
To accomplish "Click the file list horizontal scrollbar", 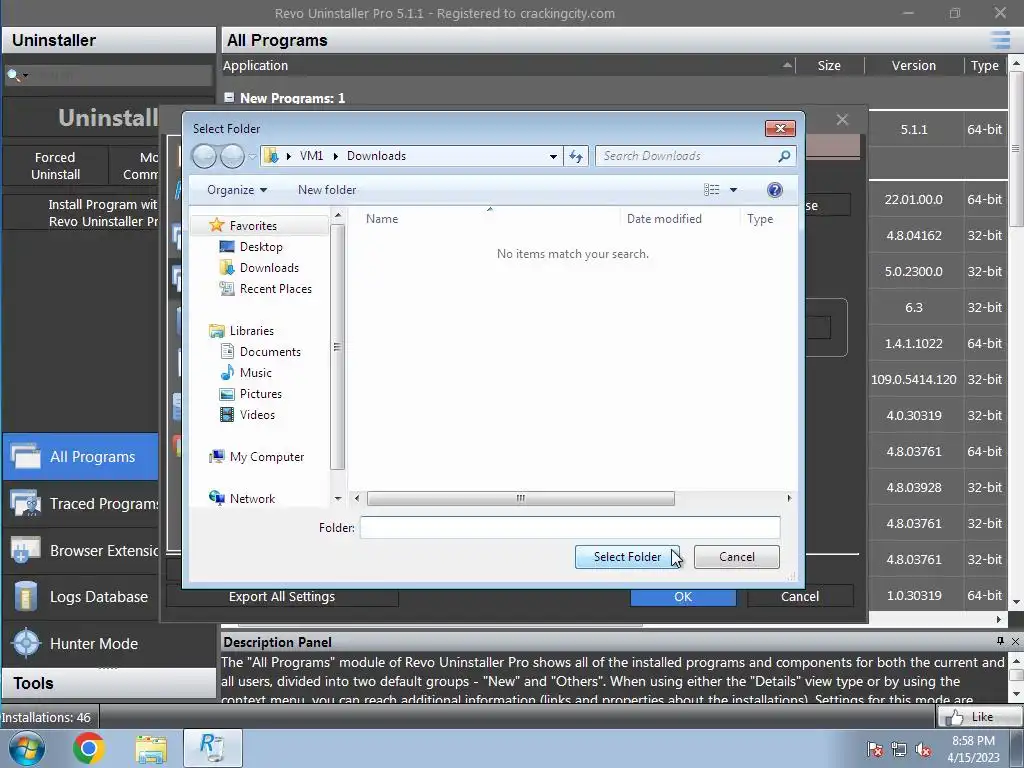I will pos(520,498).
